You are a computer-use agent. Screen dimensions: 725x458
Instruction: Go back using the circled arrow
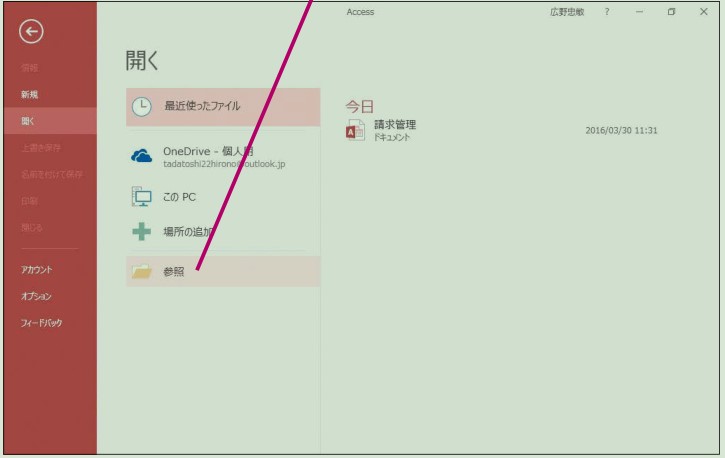(x=31, y=31)
